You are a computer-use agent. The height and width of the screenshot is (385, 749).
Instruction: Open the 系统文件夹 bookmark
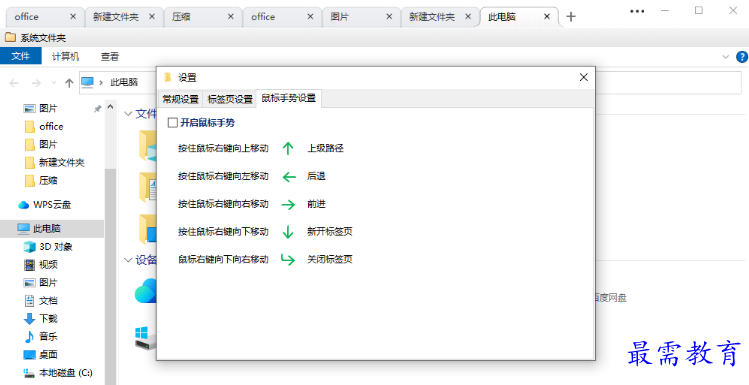pos(35,38)
